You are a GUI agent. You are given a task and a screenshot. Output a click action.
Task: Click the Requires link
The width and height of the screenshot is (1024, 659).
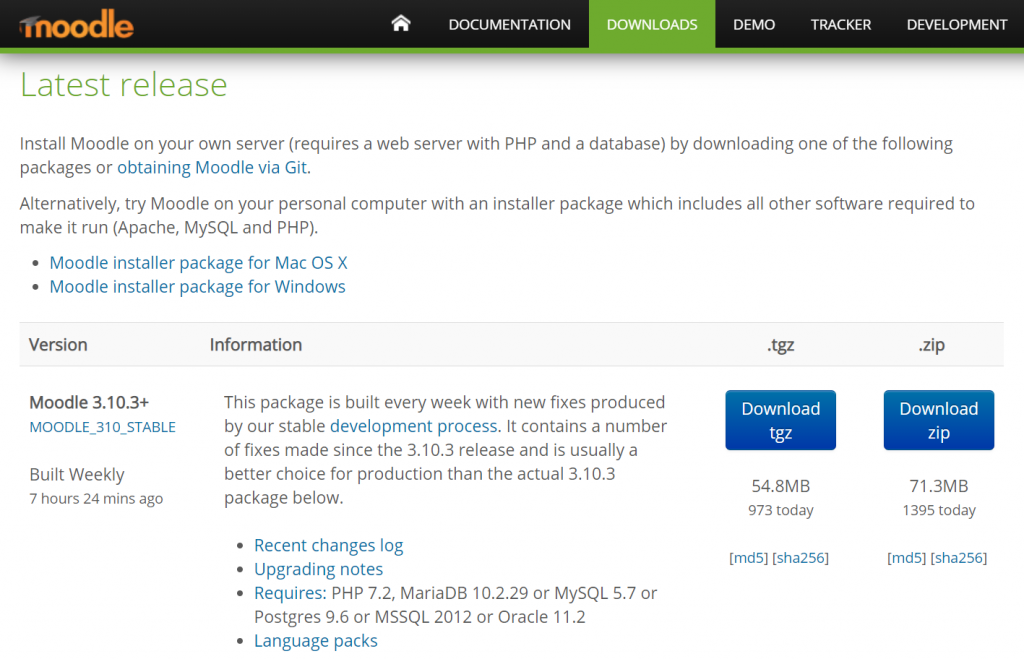click(288, 593)
